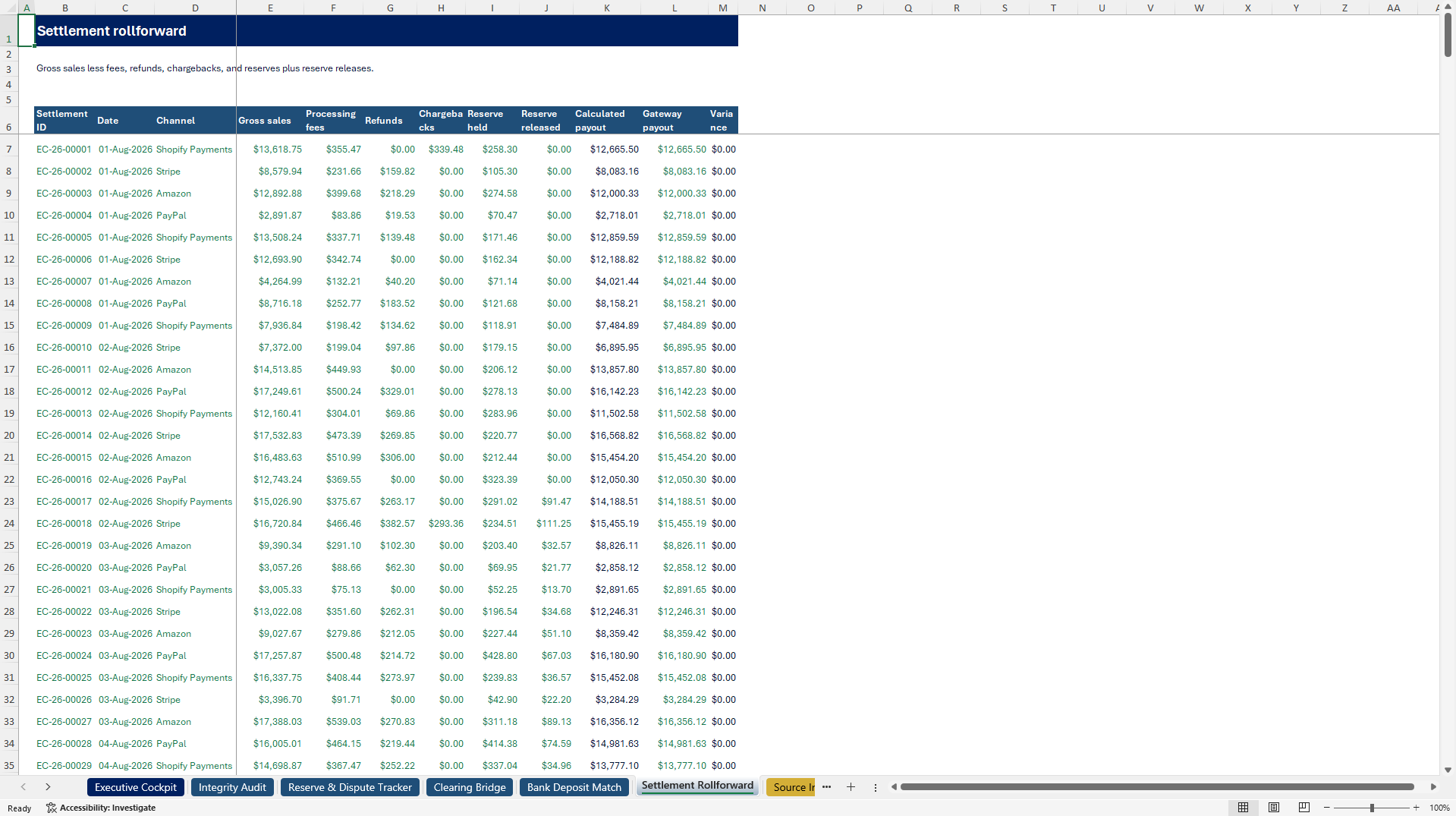Zoom out with the minus icon

tap(1327, 808)
